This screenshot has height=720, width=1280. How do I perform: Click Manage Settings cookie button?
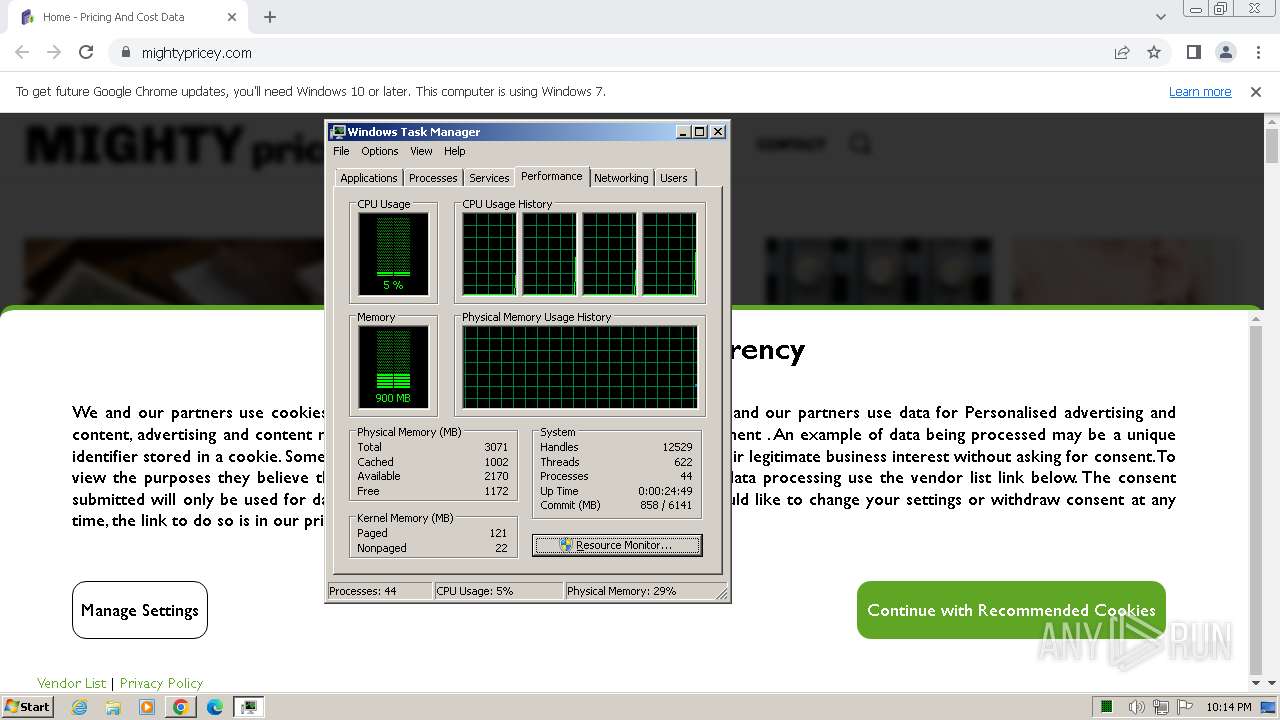coord(140,610)
